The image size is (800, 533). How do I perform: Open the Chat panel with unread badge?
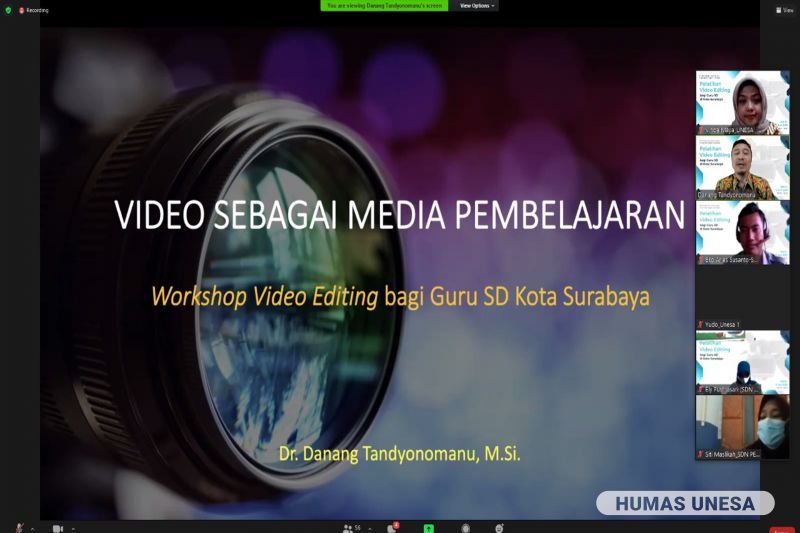(x=392, y=528)
